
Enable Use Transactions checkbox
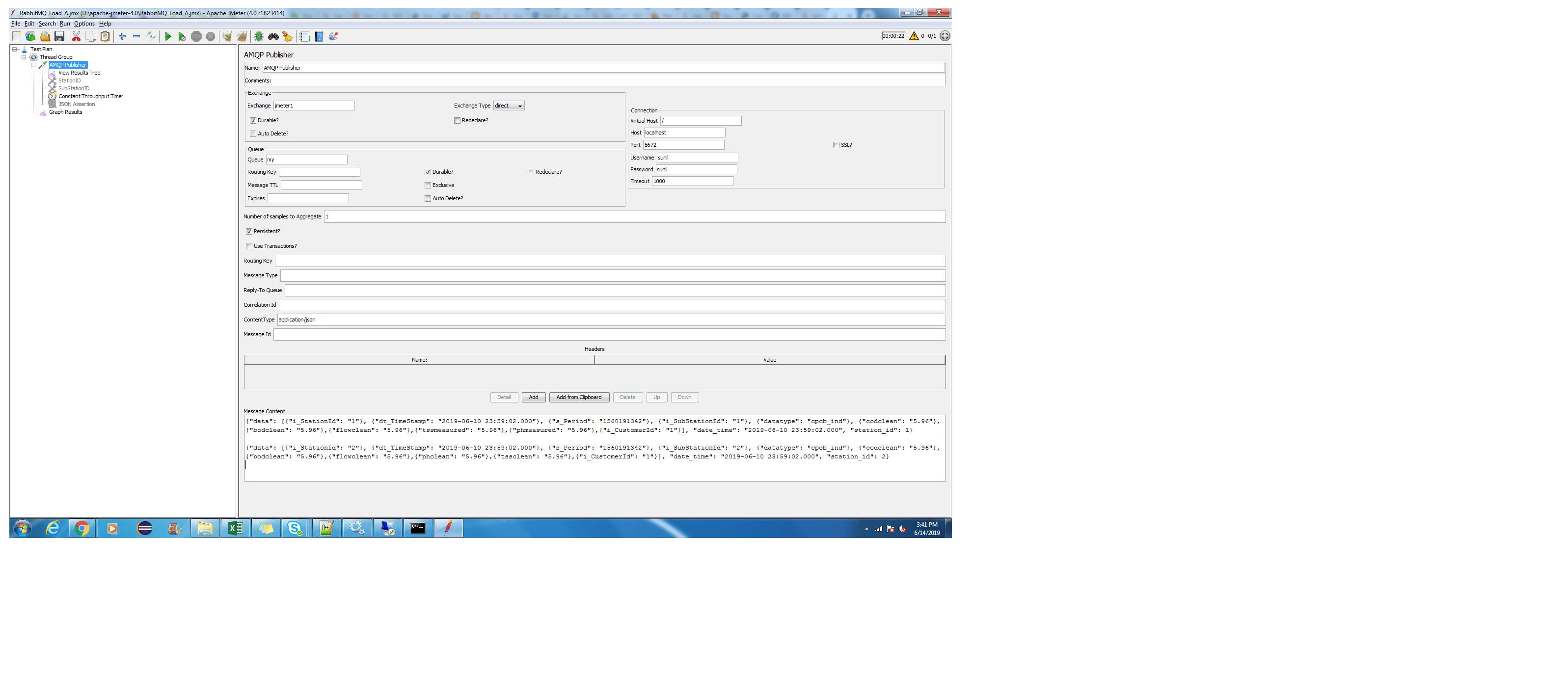(x=249, y=246)
